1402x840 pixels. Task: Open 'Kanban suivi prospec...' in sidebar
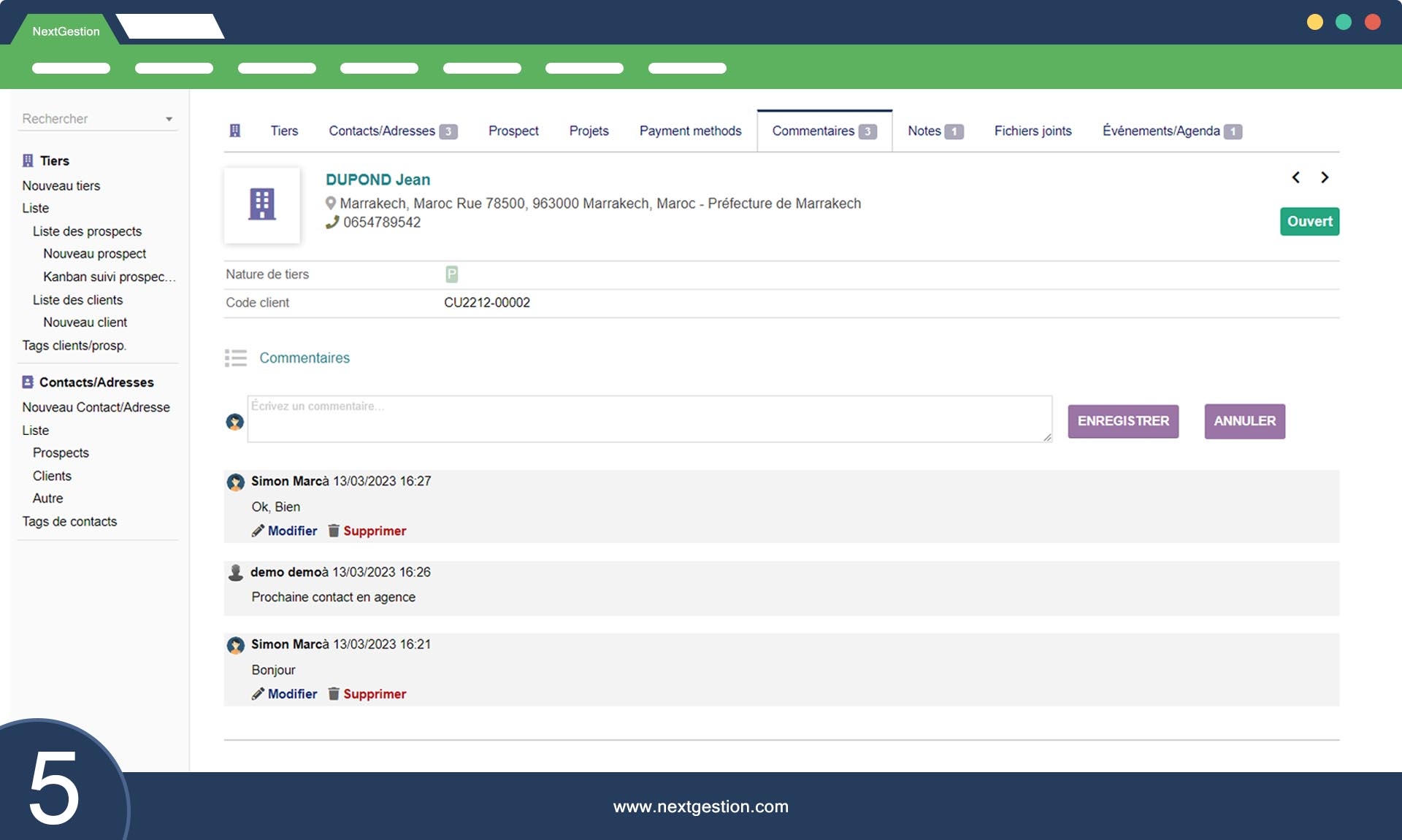click(109, 277)
